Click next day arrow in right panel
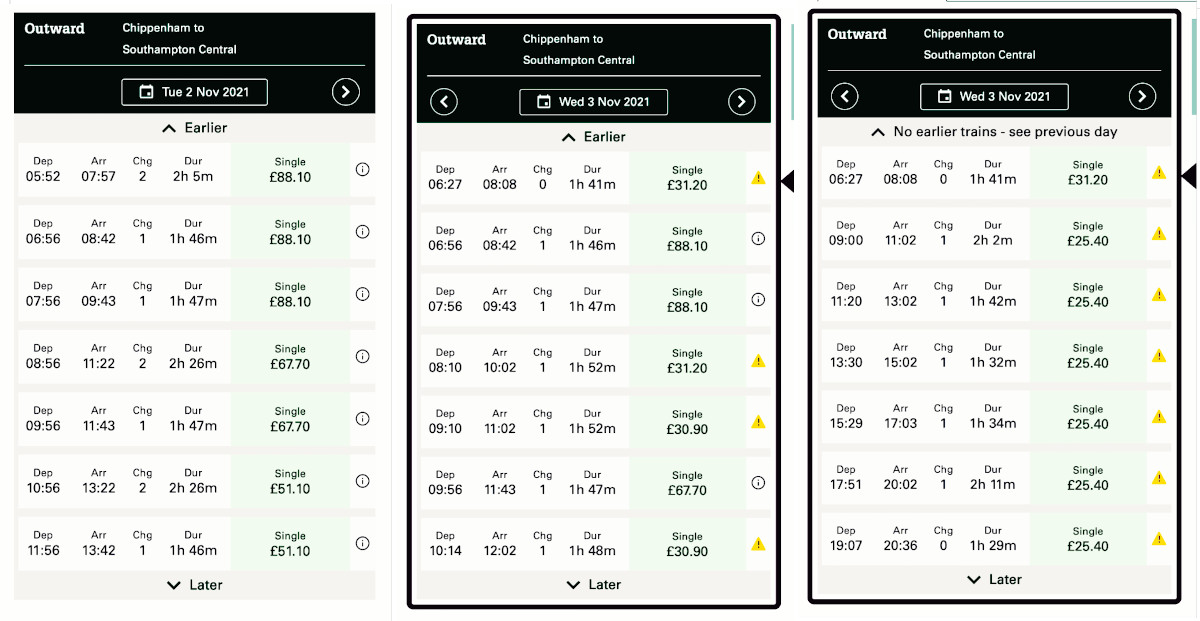 pyautogui.click(x=1142, y=96)
